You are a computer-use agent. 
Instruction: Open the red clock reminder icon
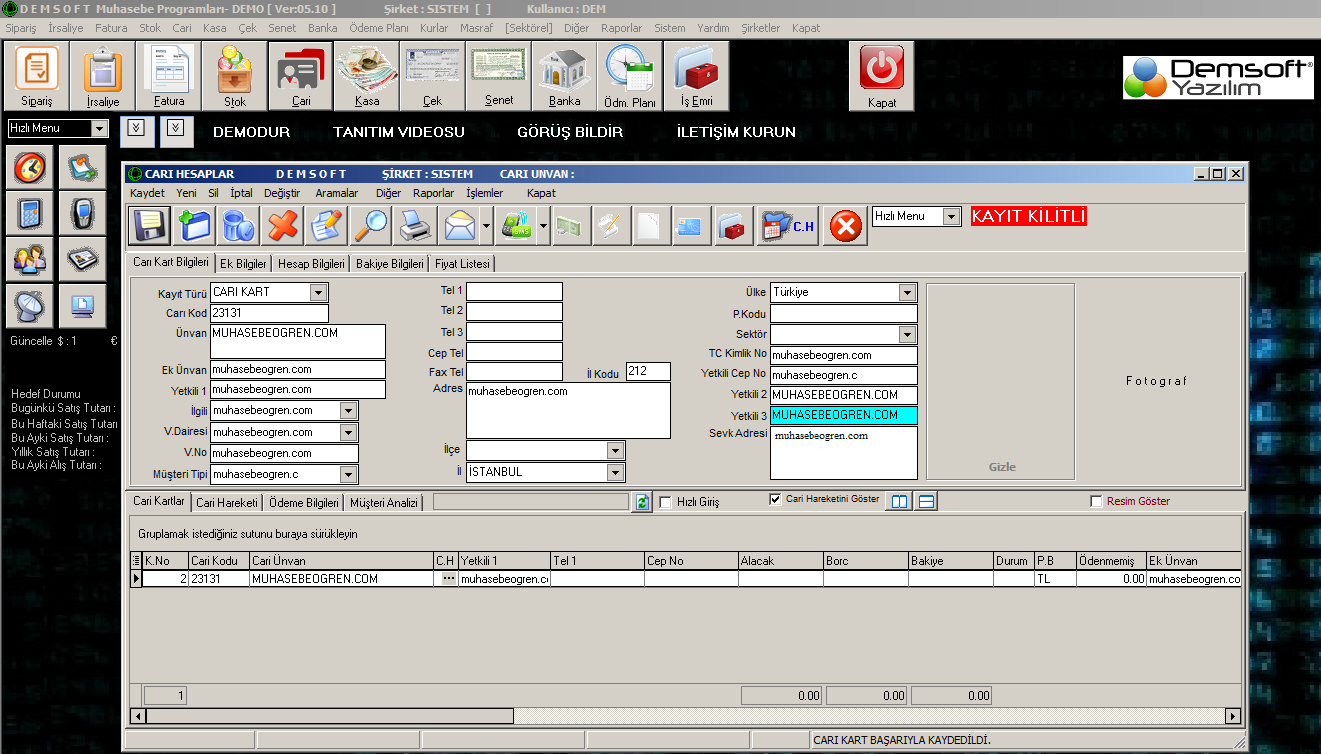(x=29, y=167)
